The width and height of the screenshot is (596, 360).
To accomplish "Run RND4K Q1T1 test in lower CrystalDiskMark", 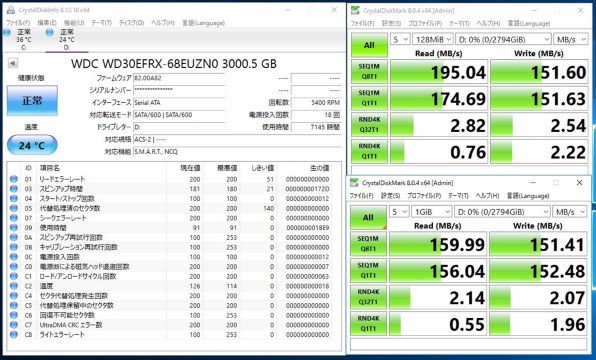I will 368,324.
